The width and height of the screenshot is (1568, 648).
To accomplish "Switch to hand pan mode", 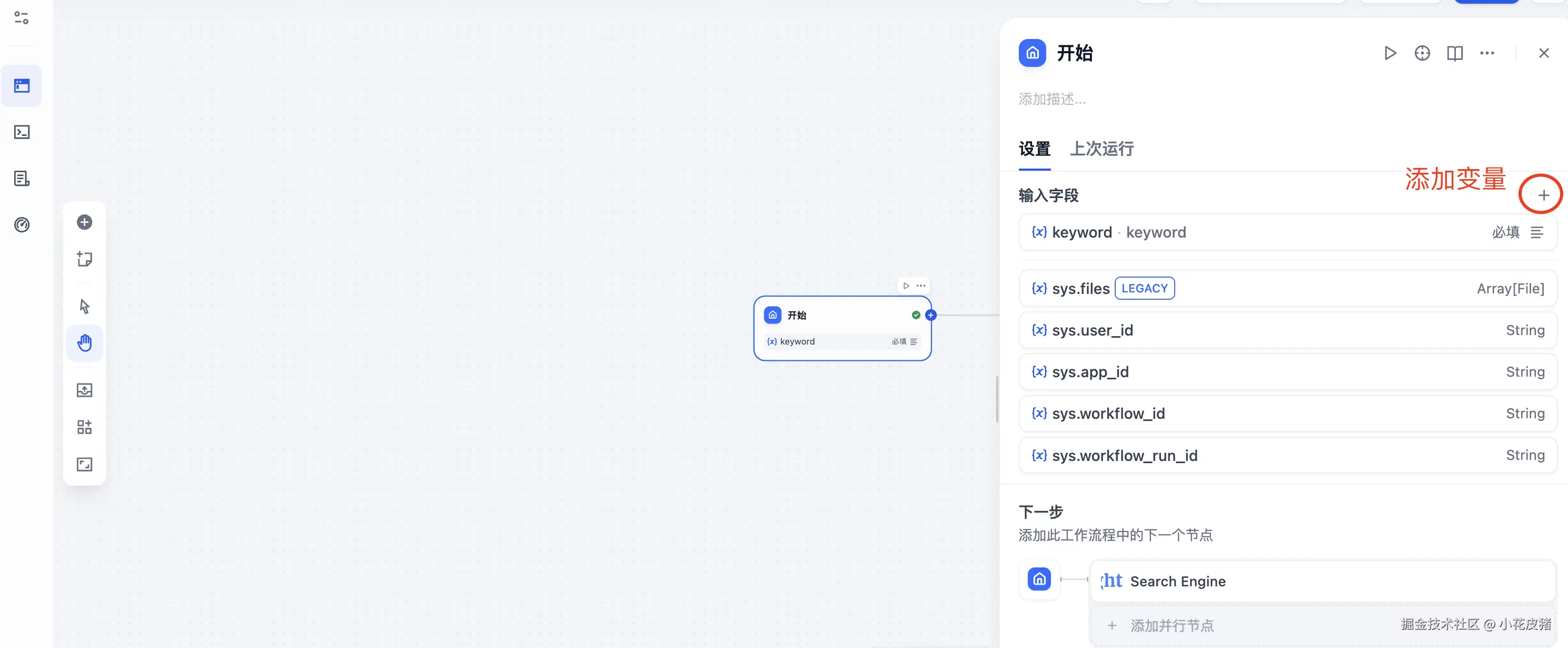I will point(85,343).
